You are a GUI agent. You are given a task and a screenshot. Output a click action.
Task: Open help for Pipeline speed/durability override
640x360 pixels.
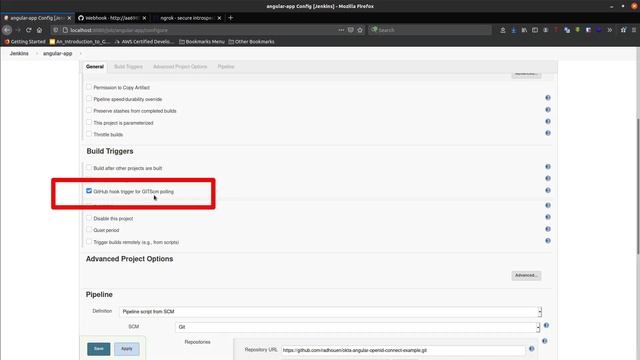548,98
